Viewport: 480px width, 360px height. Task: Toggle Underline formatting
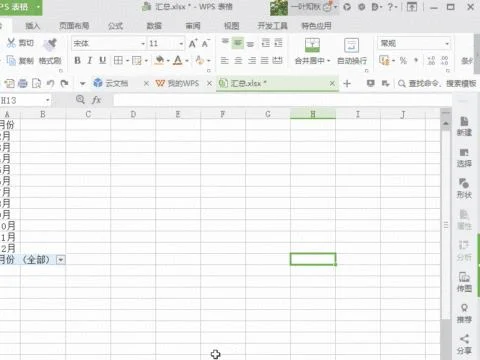(x=102, y=60)
